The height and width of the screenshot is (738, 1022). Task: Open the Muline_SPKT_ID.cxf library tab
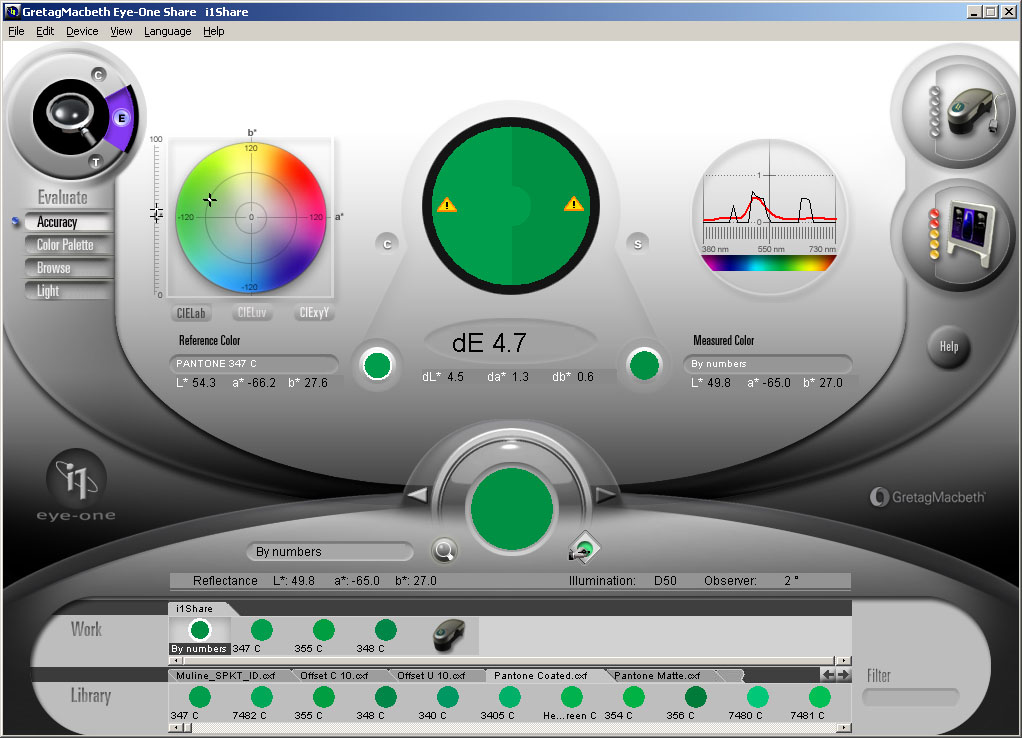pyautogui.click(x=226, y=675)
